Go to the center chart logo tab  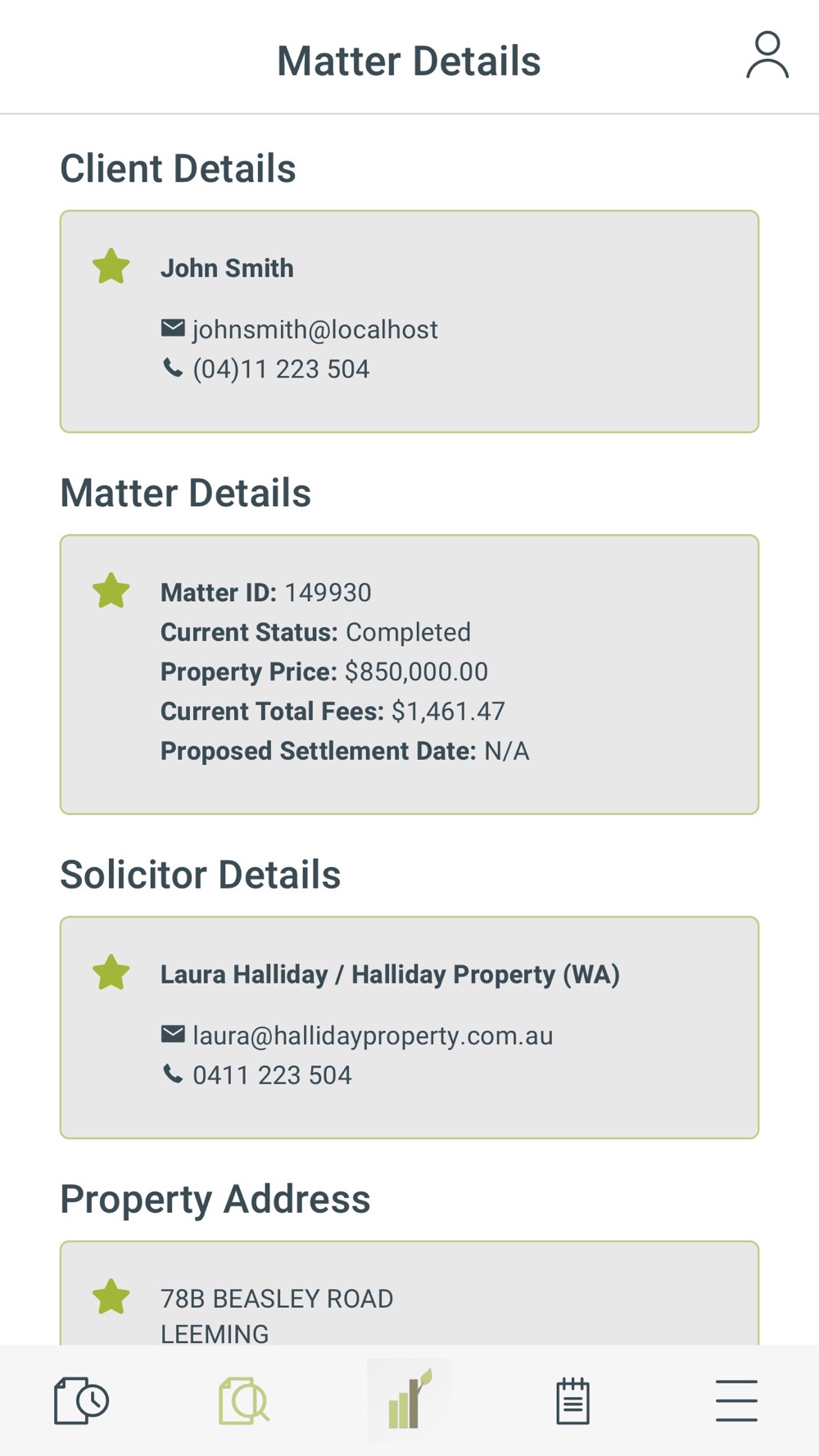coord(409,1399)
